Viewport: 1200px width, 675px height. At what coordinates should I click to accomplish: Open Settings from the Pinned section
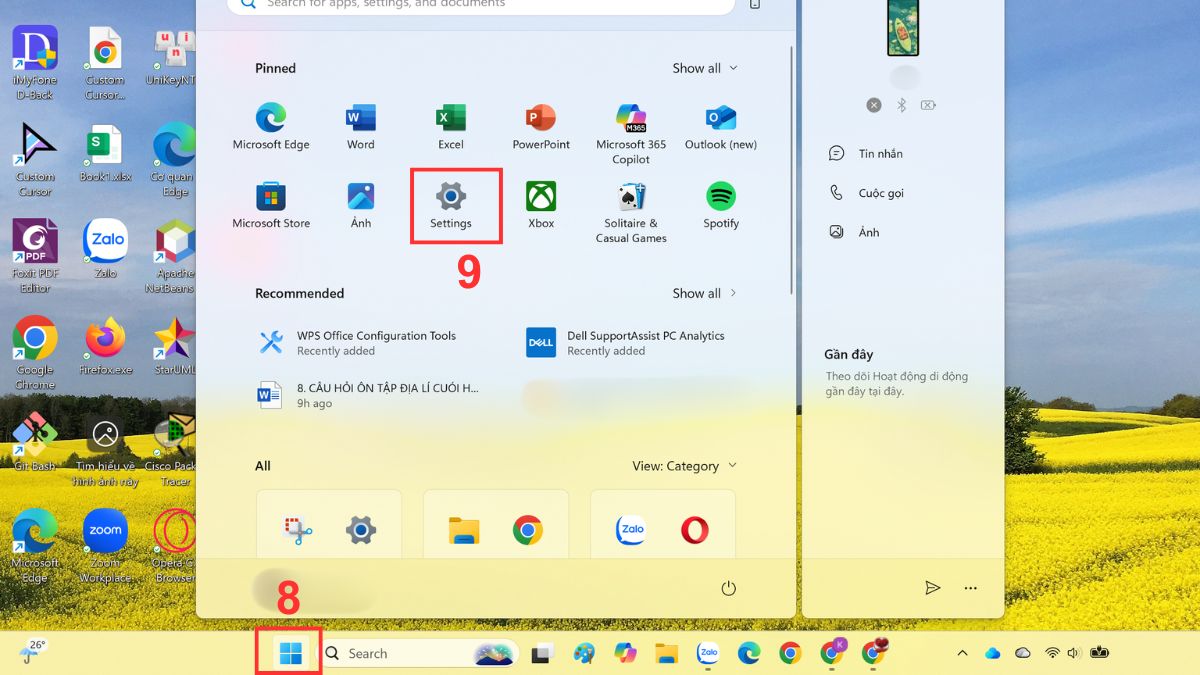pos(451,205)
